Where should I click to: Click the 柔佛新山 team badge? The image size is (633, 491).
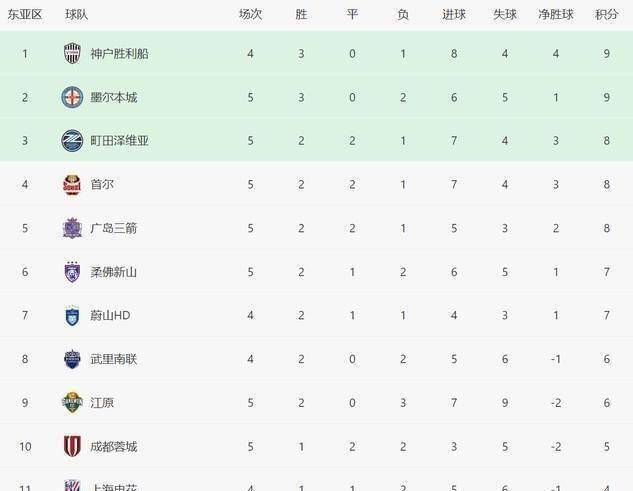[x=72, y=272]
